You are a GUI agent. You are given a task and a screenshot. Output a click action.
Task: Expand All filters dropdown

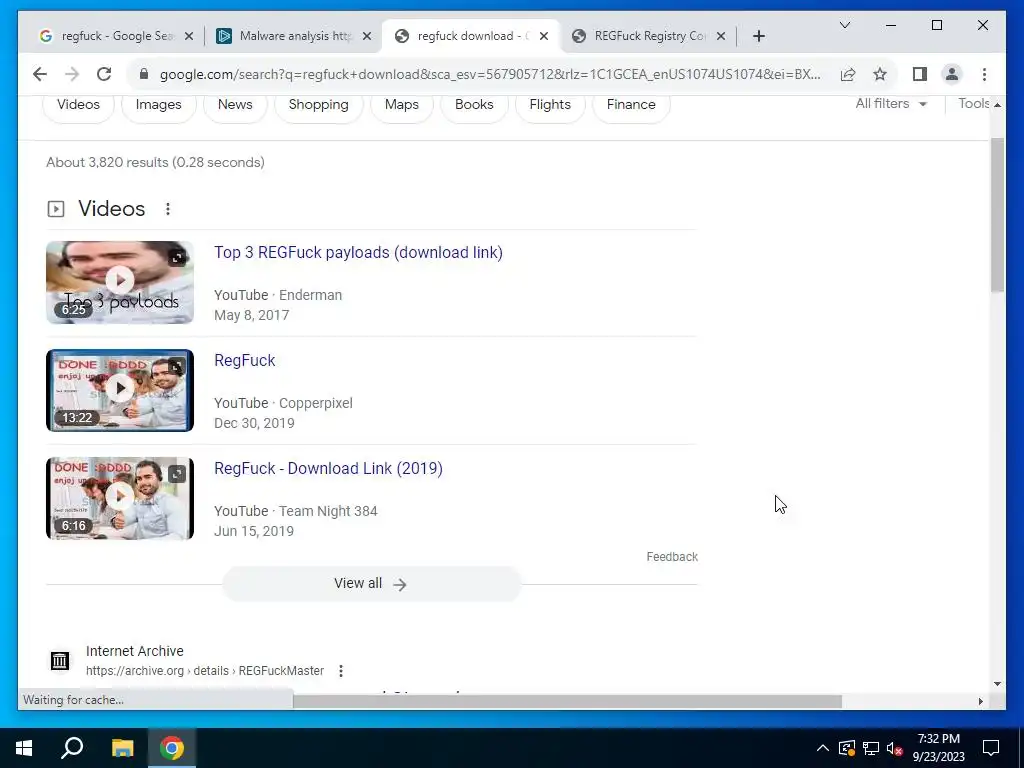[x=891, y=104]
